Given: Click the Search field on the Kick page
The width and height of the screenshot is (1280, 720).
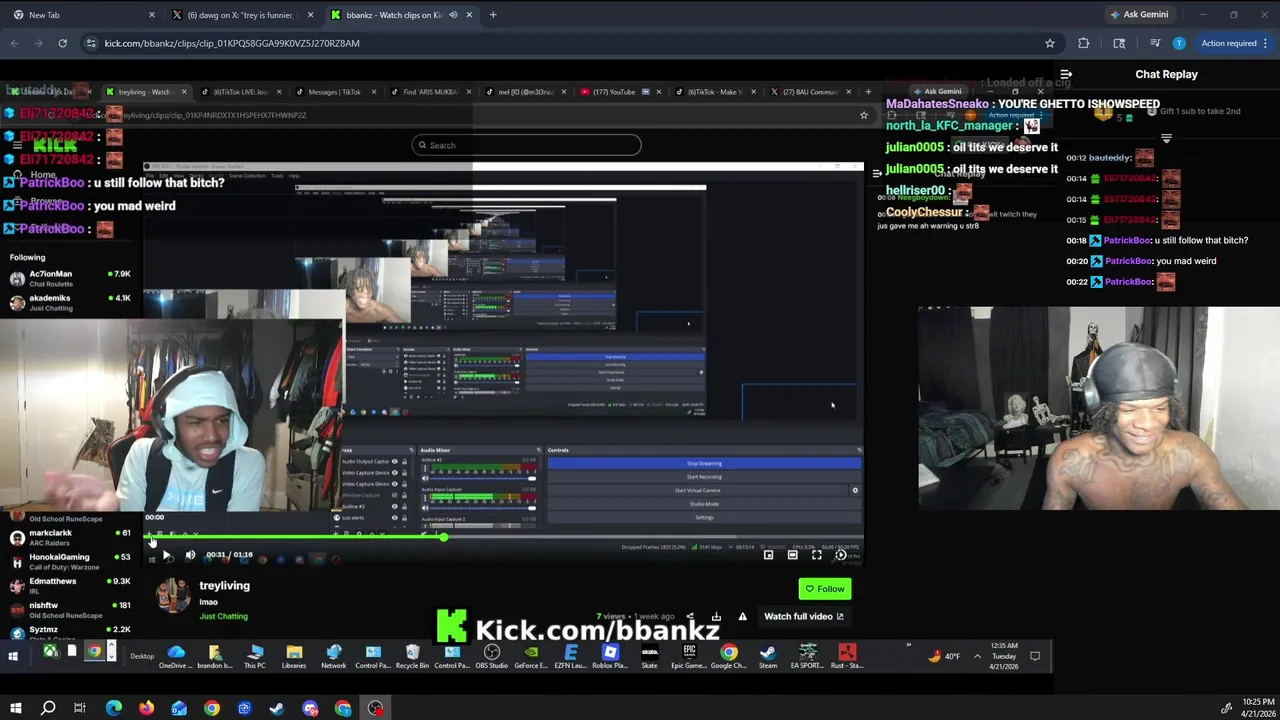Looking at the screenshot, I should (x=526, y=145).
